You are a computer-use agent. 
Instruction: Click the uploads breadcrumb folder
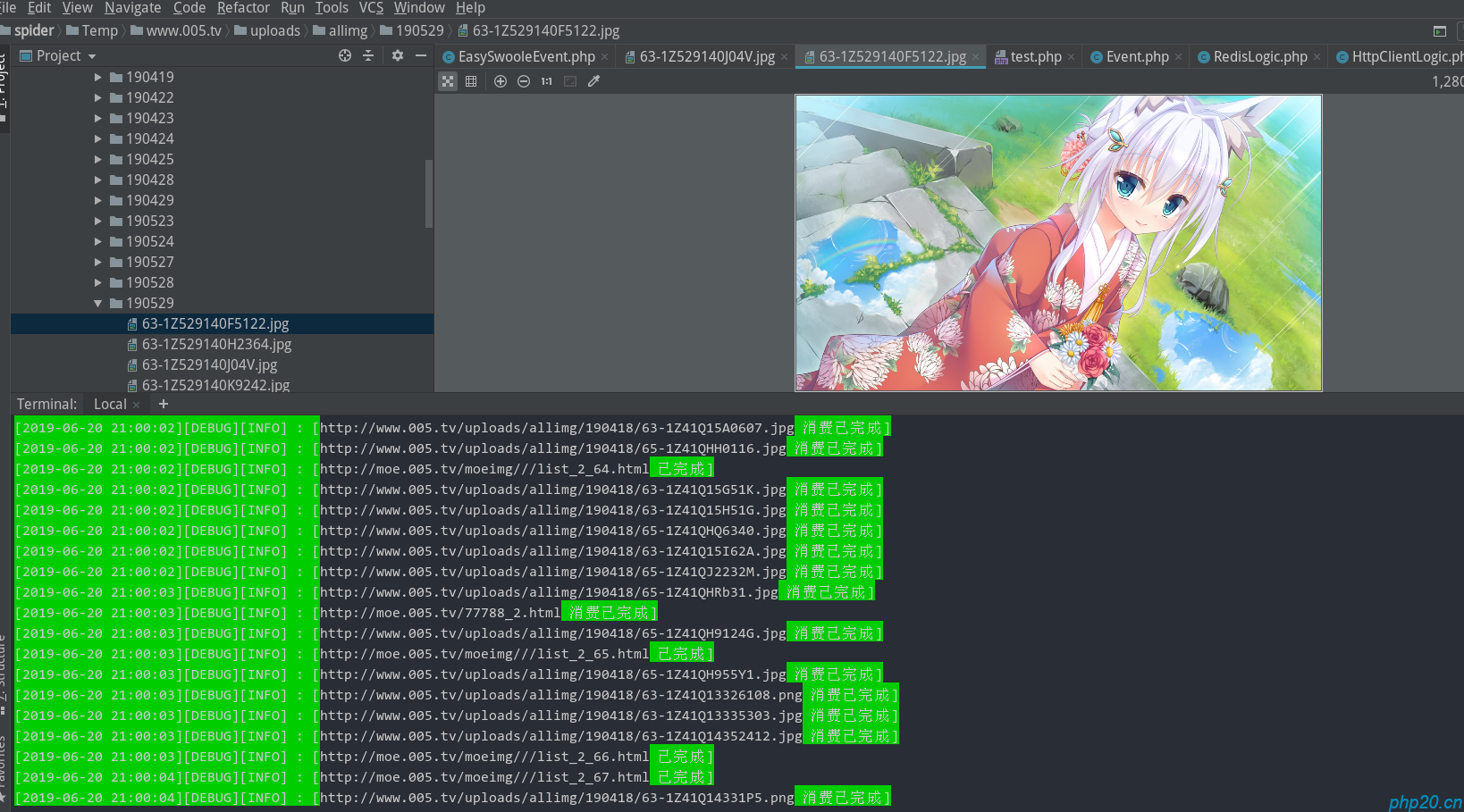267,30
